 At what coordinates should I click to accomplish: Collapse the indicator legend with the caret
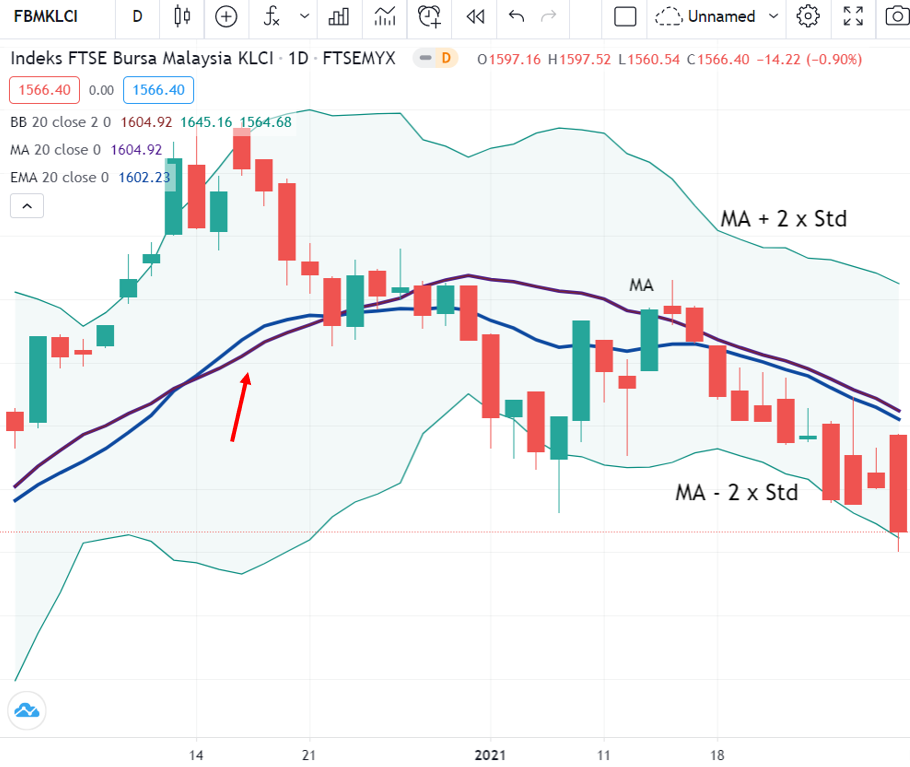[26, 205]
